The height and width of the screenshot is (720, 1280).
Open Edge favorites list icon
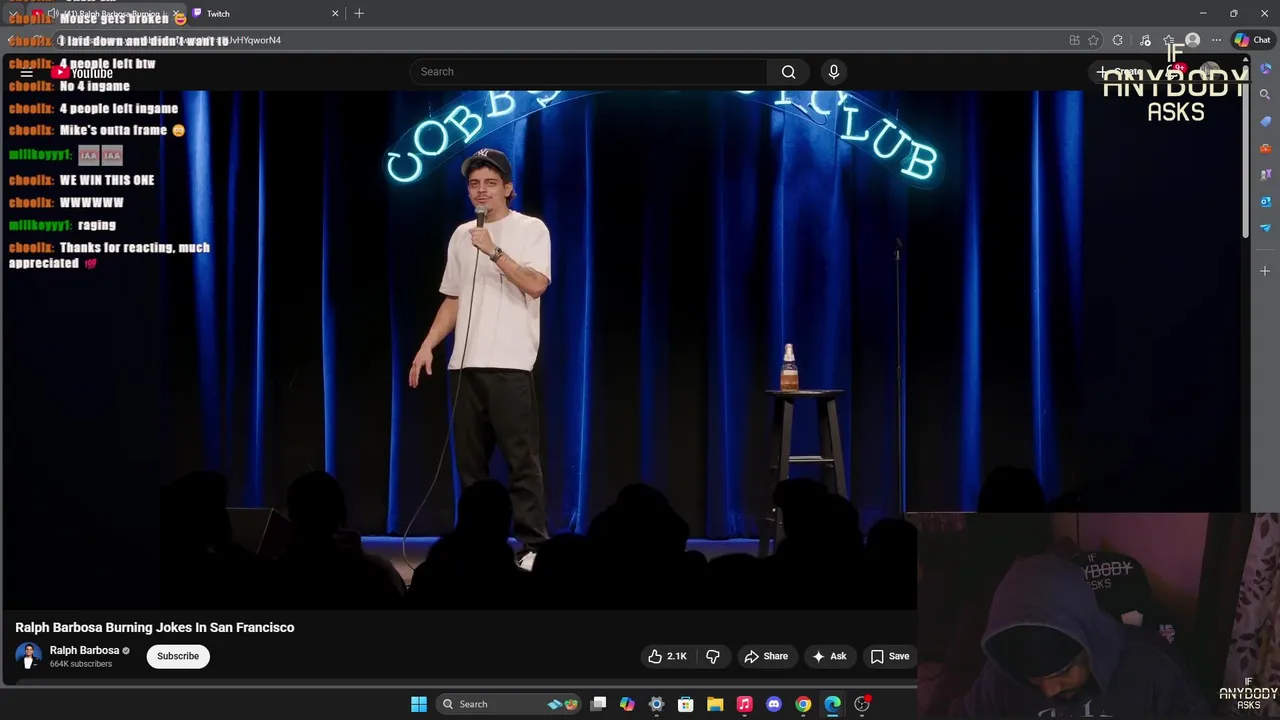point(1168,40)
